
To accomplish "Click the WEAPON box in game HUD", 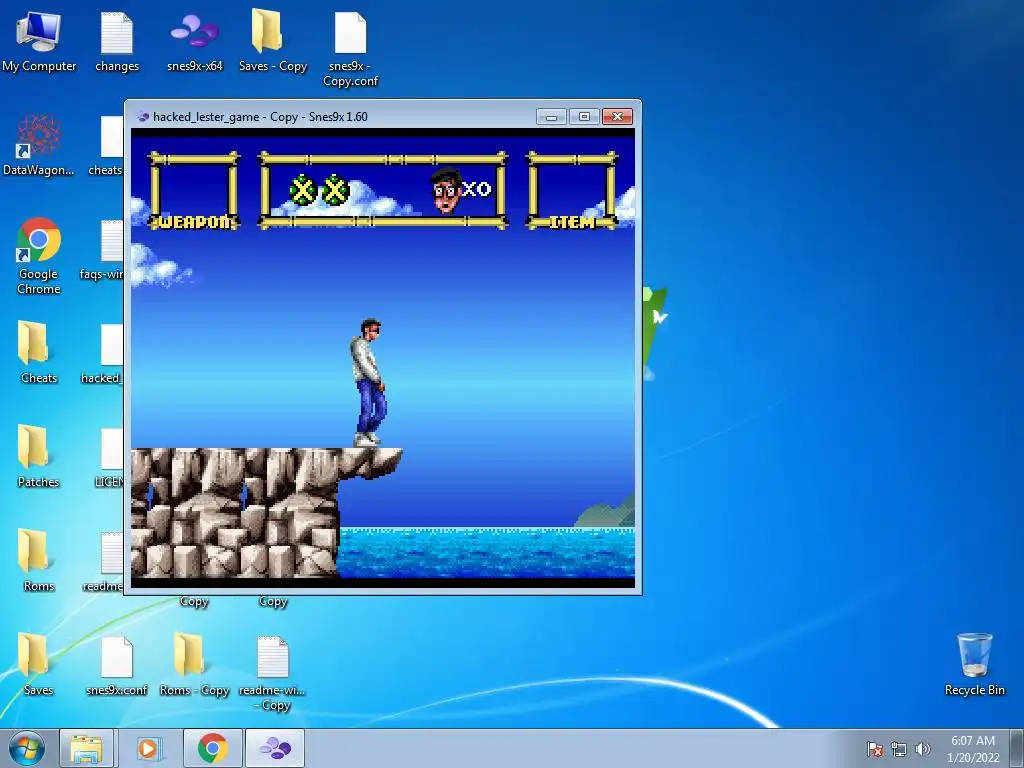I will point(194,191).
